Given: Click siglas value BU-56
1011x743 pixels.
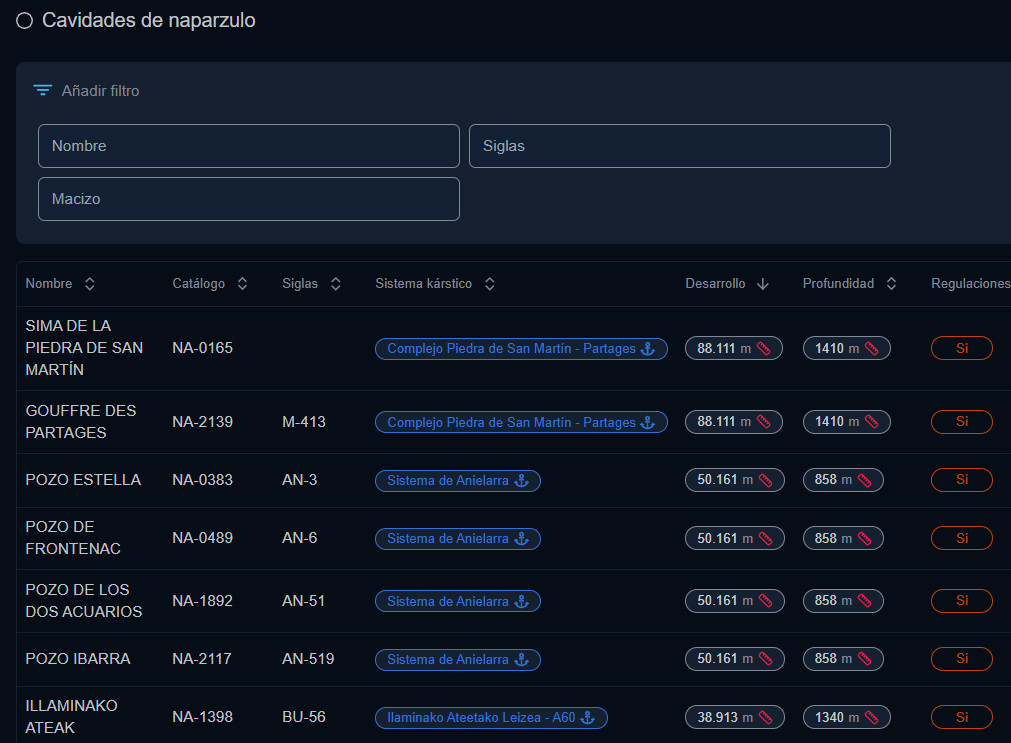Looking at the screenshot, I should pyautogui.click(x=304, y=717).
